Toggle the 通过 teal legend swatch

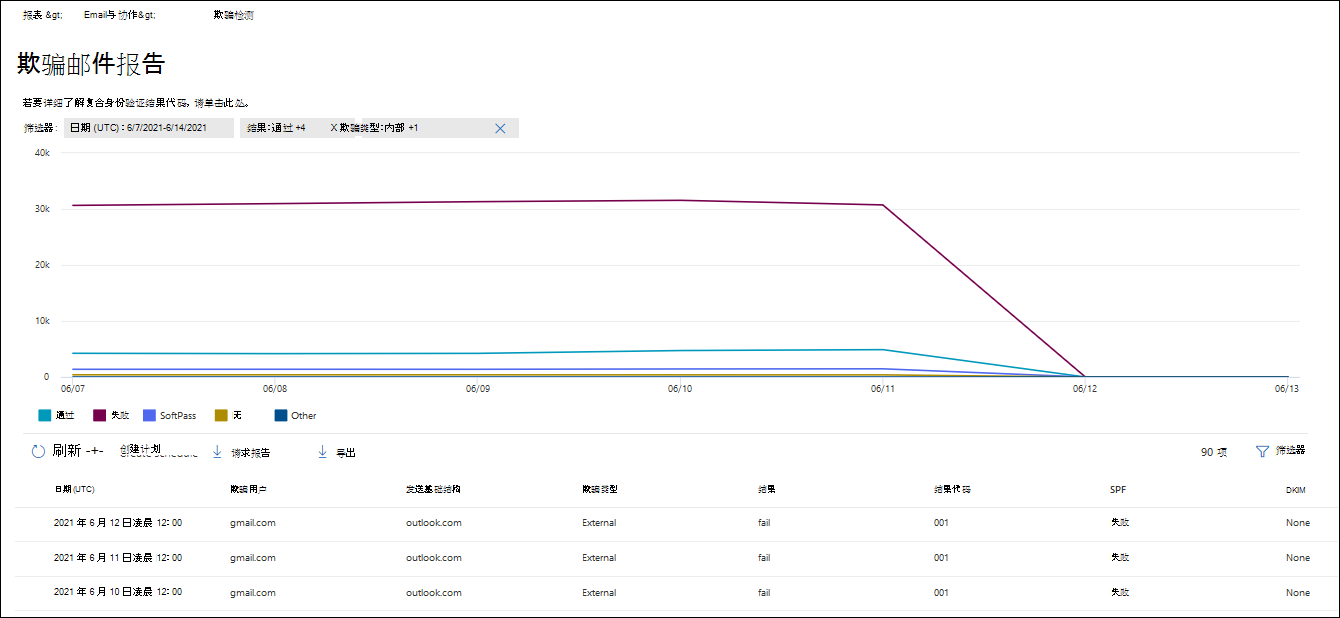pyautogui.click(x=45, y=415)
